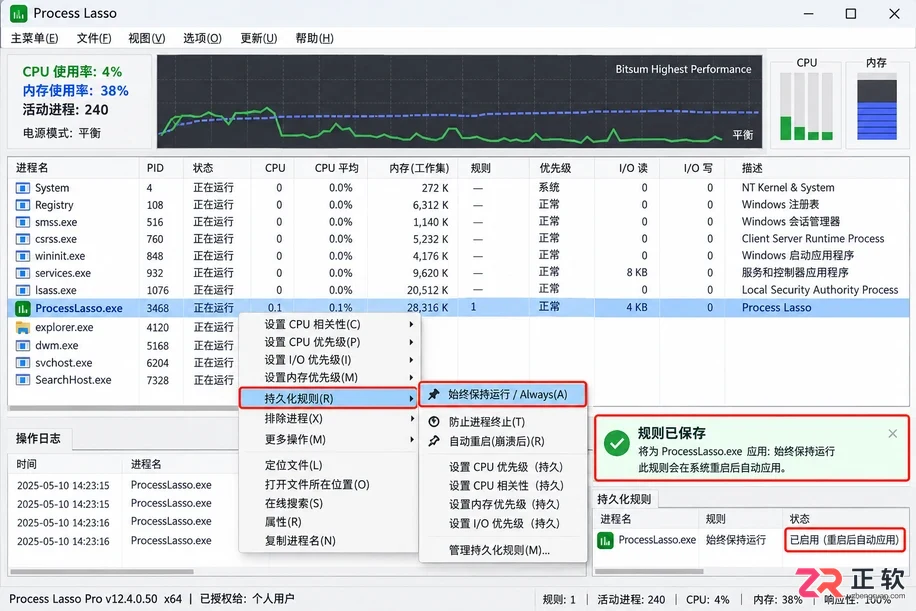Image resolution: width=916 pixels, height=611 pixels.
Task: Click the Process Lasso title bar icon
Action: tap(19, 13)
